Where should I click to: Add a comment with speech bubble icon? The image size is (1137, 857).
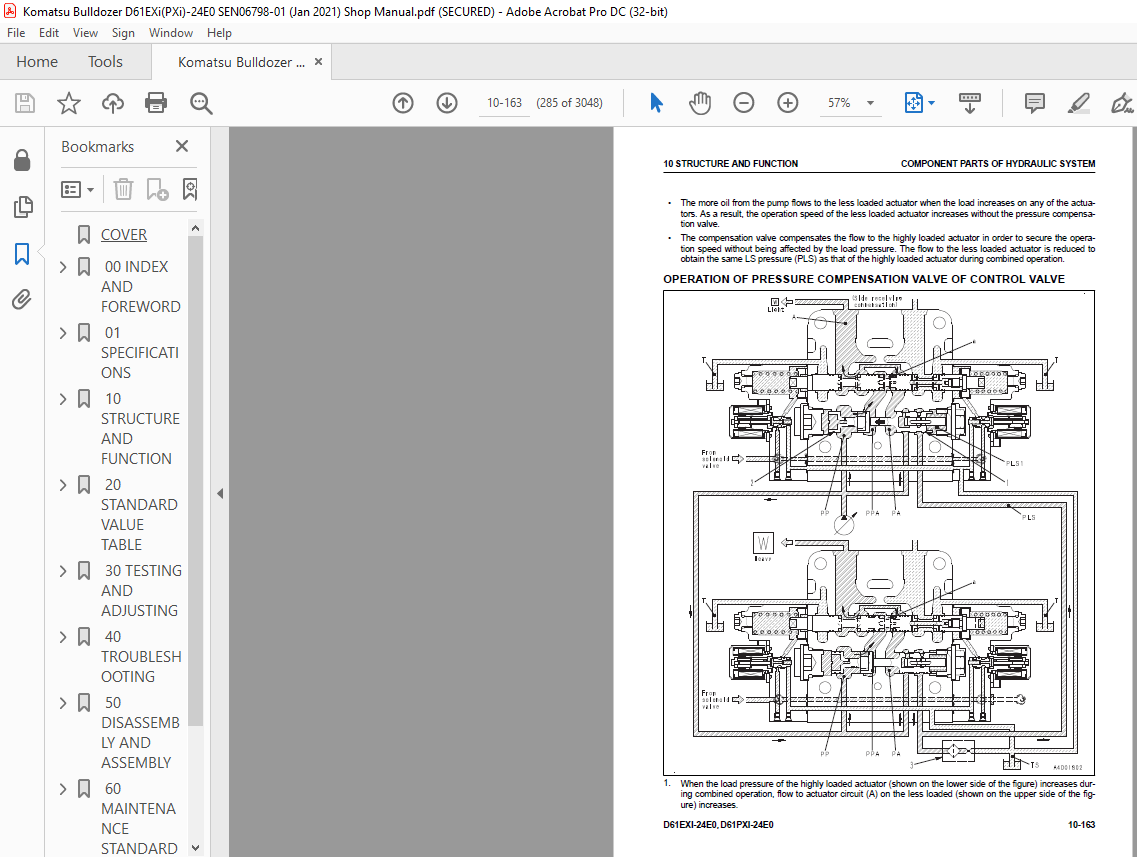pyautogui.click(x=1035, y=103)
